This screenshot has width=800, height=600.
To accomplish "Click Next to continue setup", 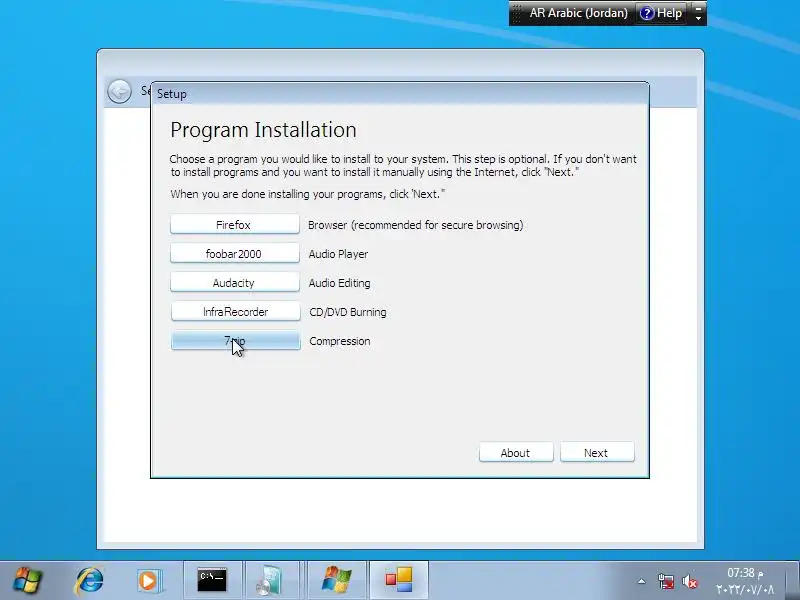I will 597,453.
